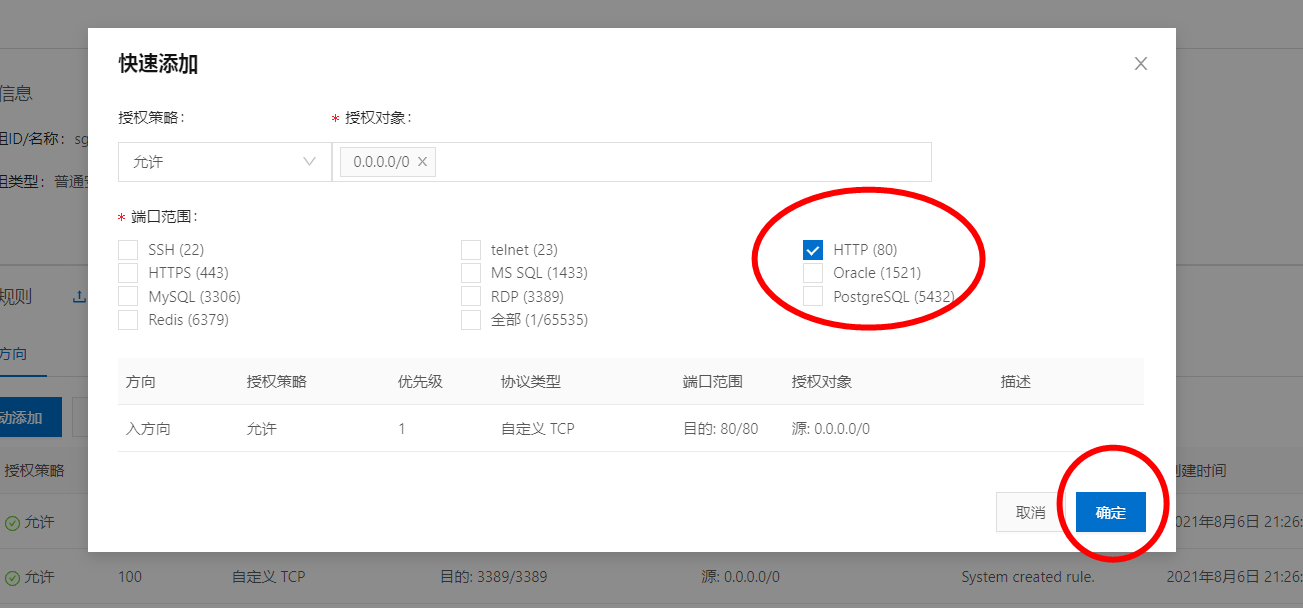Screen dimensions: 1303x608
Task: Open the 允许 policy combo box
Action: (x=225, y=162)
